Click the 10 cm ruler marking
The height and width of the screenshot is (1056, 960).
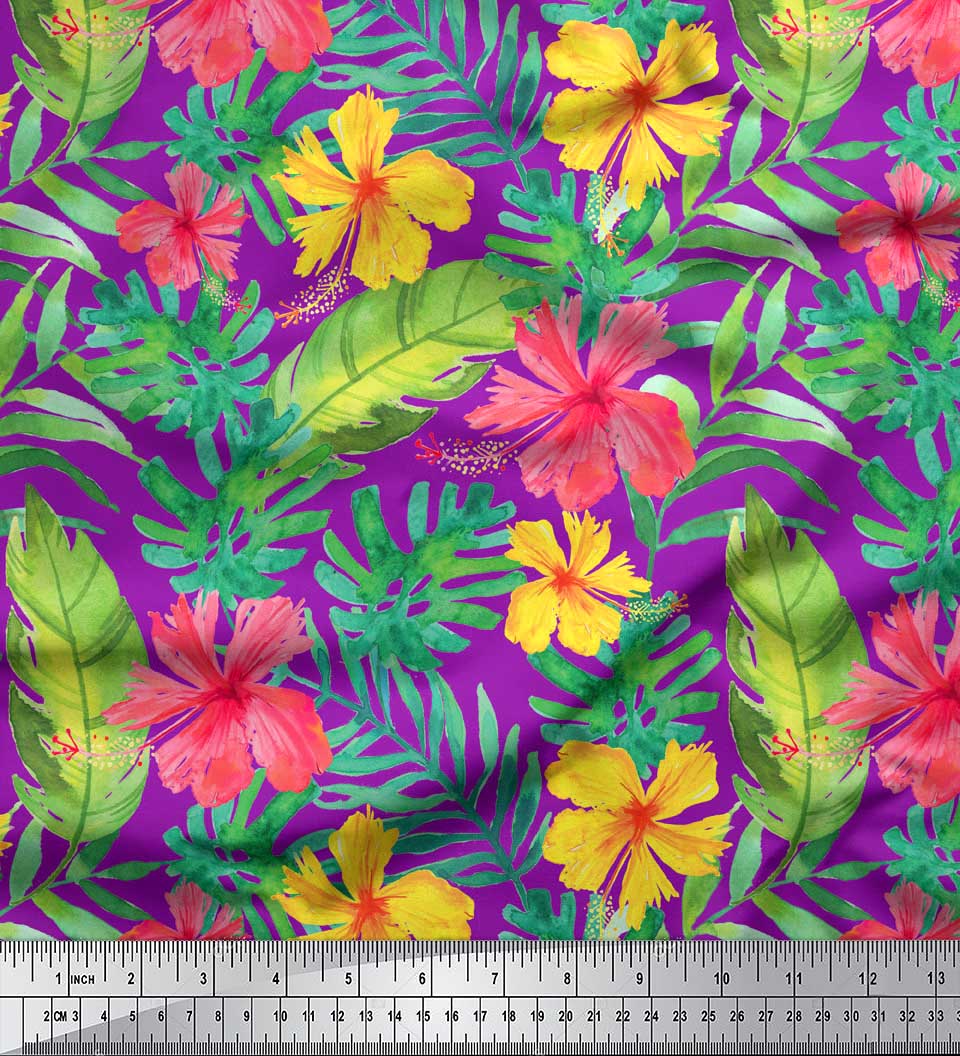point(279,1016)
